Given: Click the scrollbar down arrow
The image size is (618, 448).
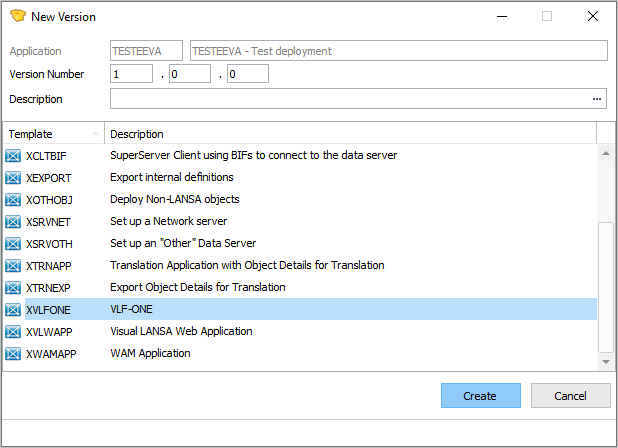Looking at the screenshot, I should pyautogui.click(x=606, y=362).
